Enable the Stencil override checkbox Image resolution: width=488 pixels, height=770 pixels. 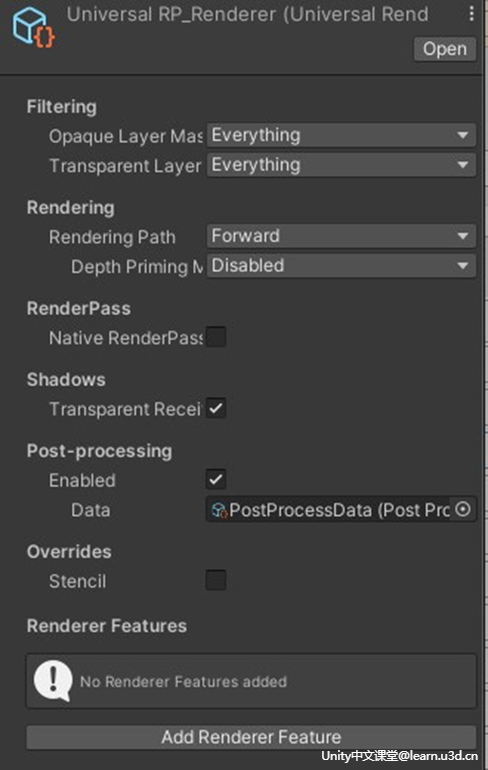pos(216,580)
